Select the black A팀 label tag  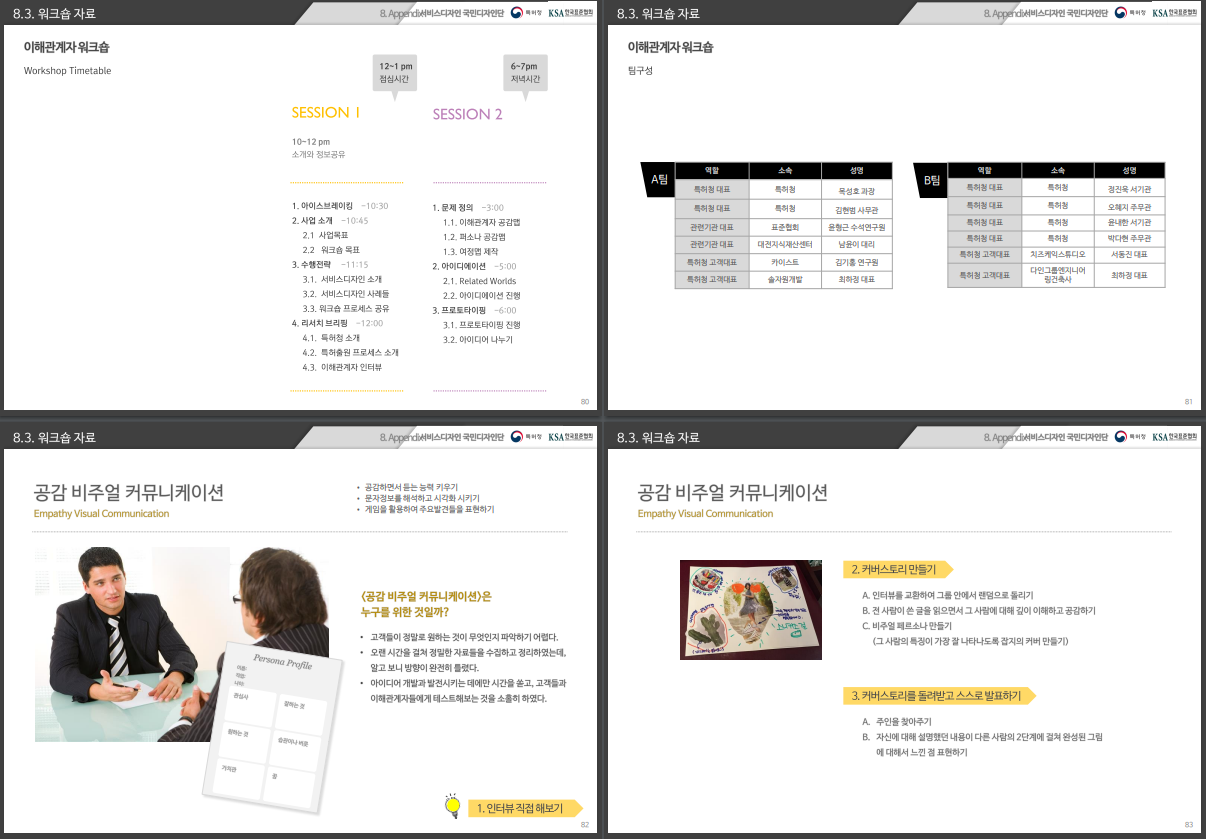[x=657, y=180]
